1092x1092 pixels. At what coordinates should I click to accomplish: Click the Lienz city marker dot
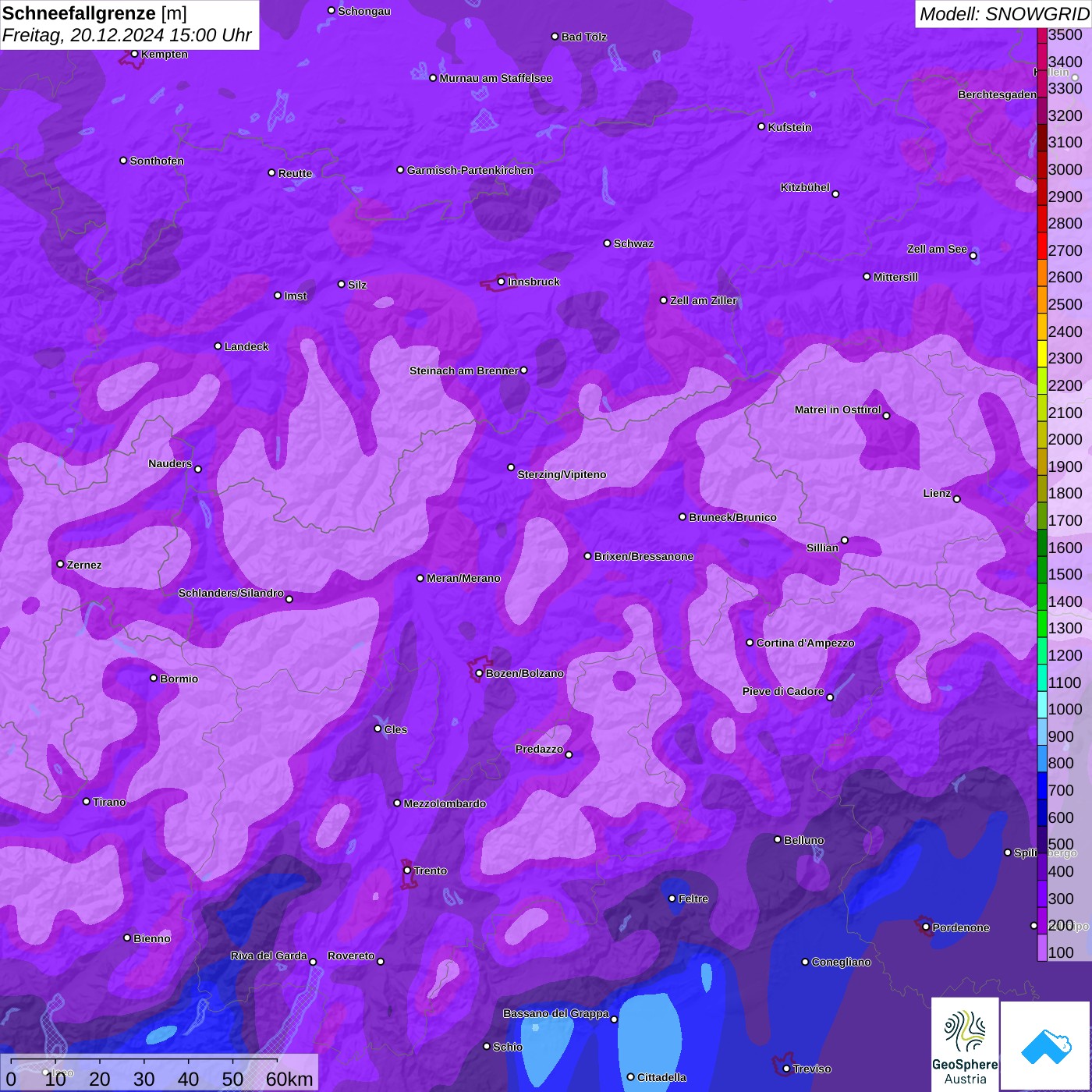(x=957, y=499)
